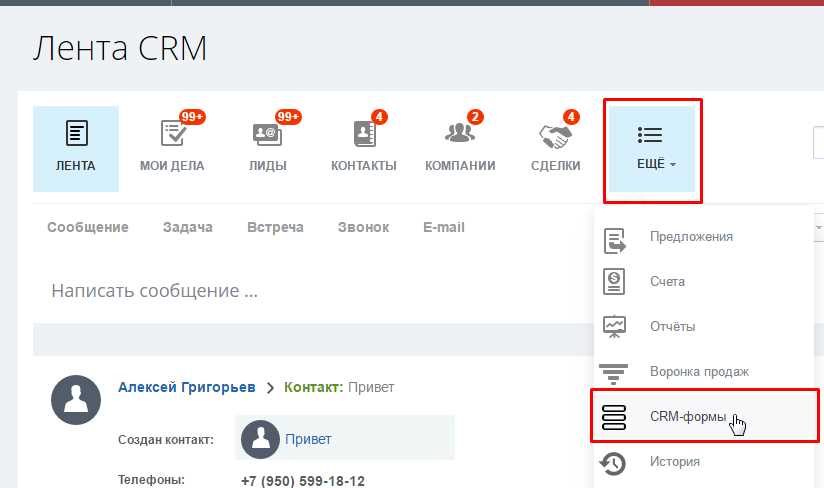Expand the Ещё dropdown menu
Viewport: 824px width, 488px height.
(652, 150)
